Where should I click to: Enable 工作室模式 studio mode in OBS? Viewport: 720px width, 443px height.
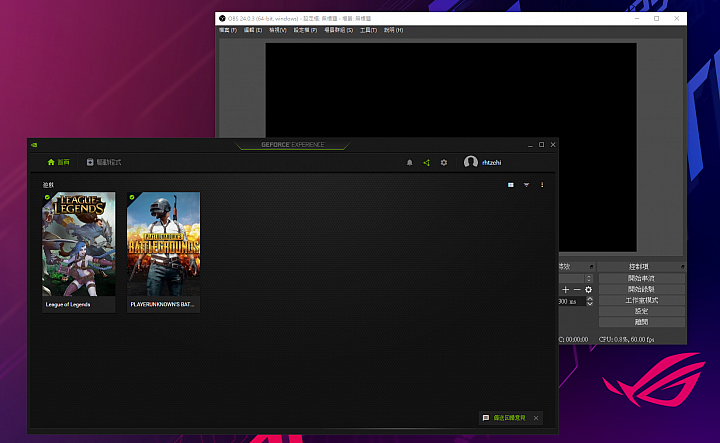(641, 300)
